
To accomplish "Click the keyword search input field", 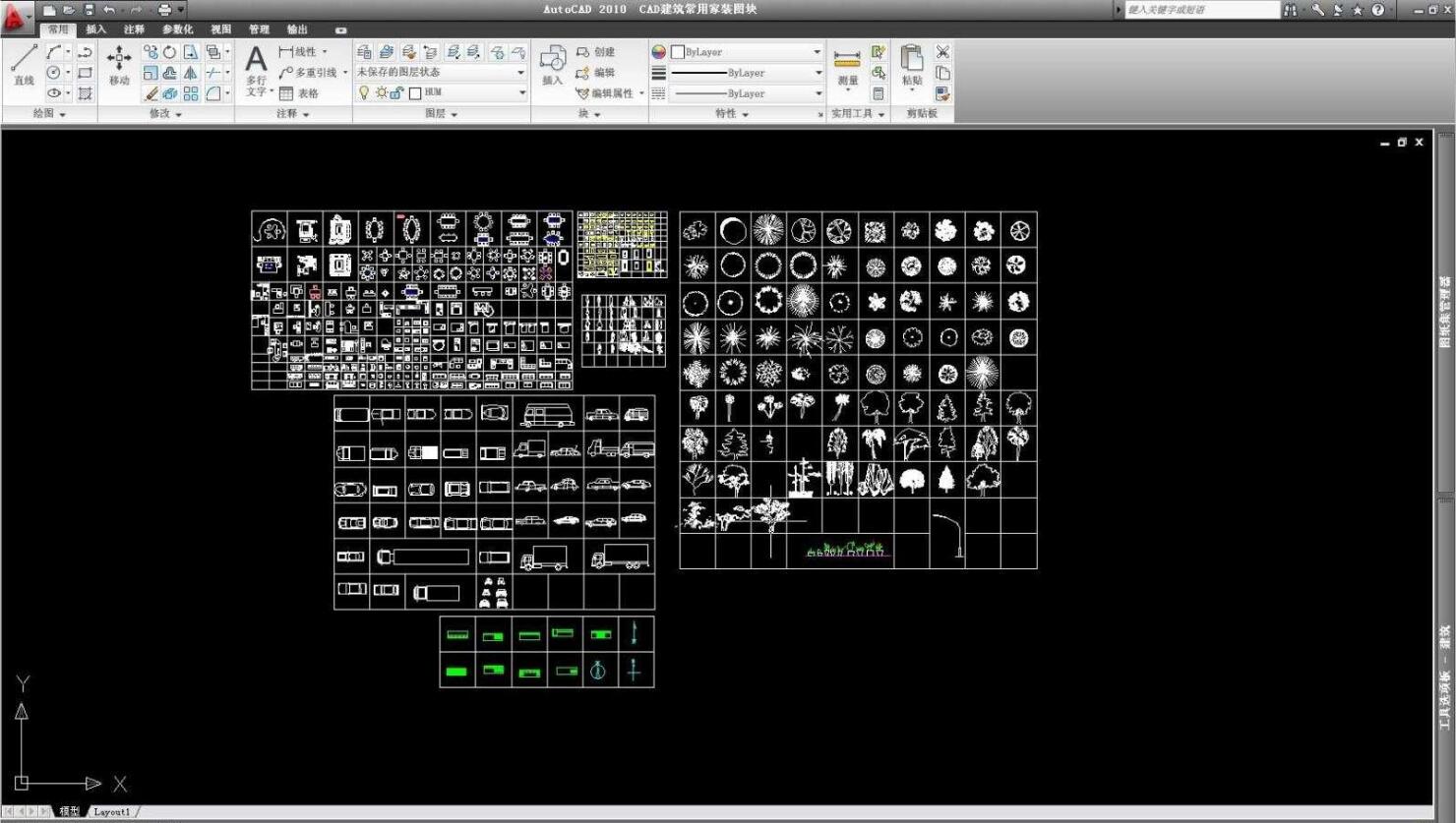I will [1200, 10].
